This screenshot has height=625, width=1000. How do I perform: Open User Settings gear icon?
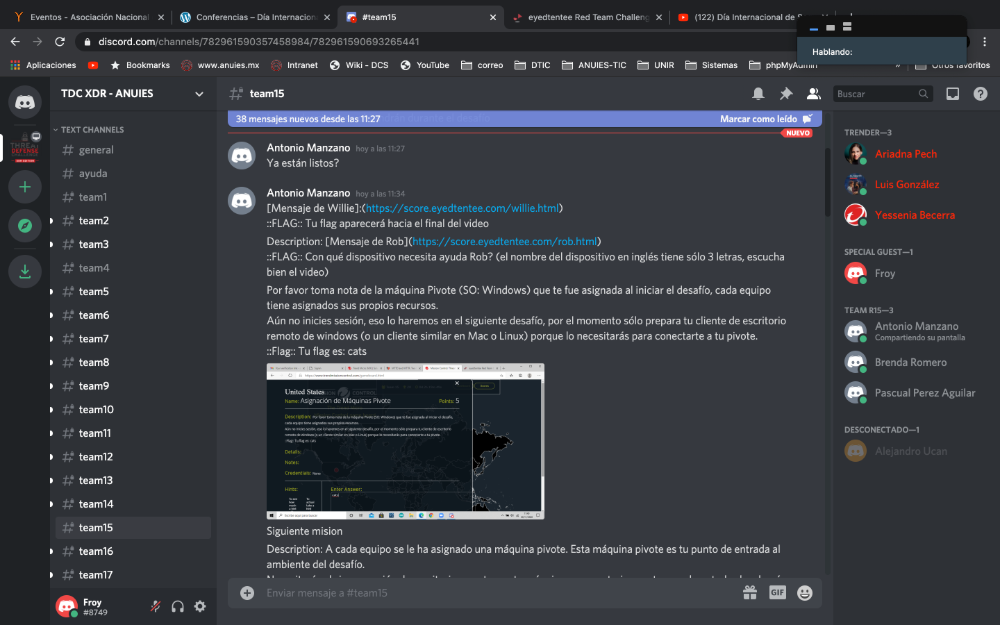click(200, 606)
